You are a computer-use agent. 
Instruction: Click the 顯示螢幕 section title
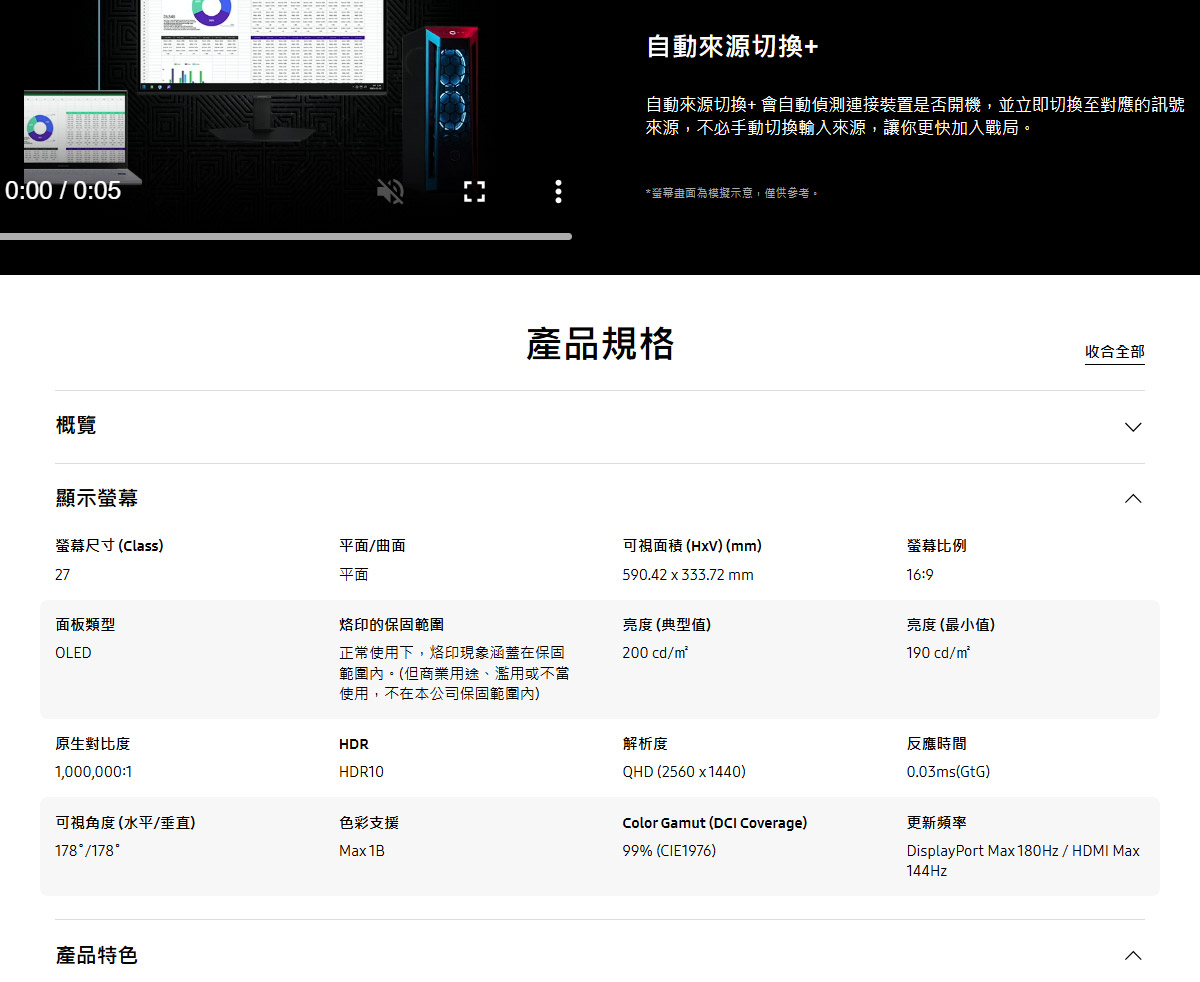[x=97, y=498]
